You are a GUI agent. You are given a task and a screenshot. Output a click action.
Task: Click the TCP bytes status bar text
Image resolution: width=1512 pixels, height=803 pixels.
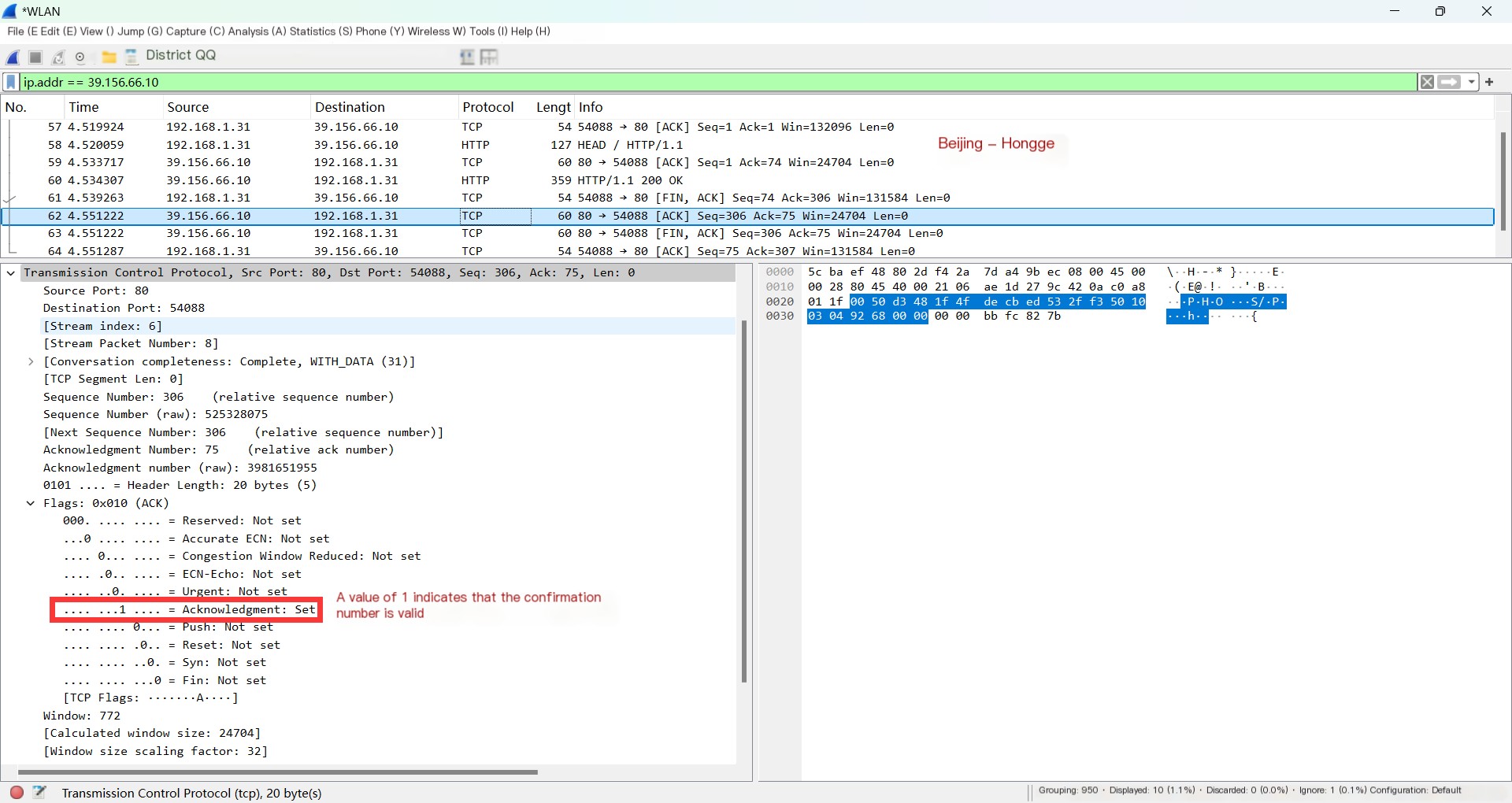191,794
